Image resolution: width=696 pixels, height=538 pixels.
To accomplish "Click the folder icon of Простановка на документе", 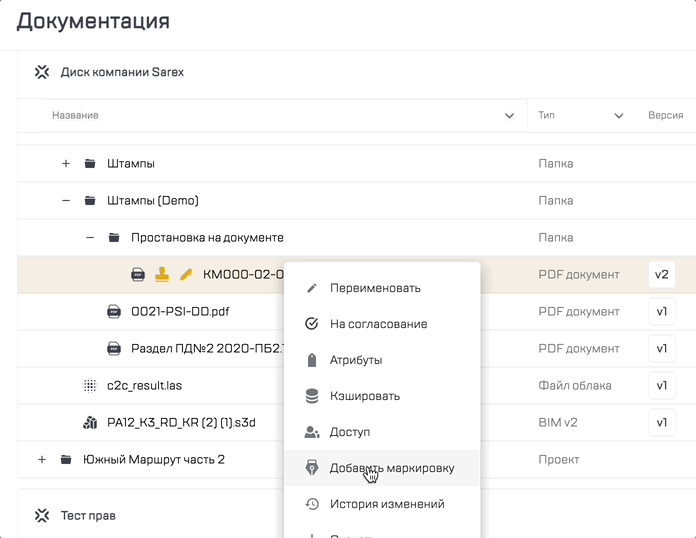I will (114, 238).
